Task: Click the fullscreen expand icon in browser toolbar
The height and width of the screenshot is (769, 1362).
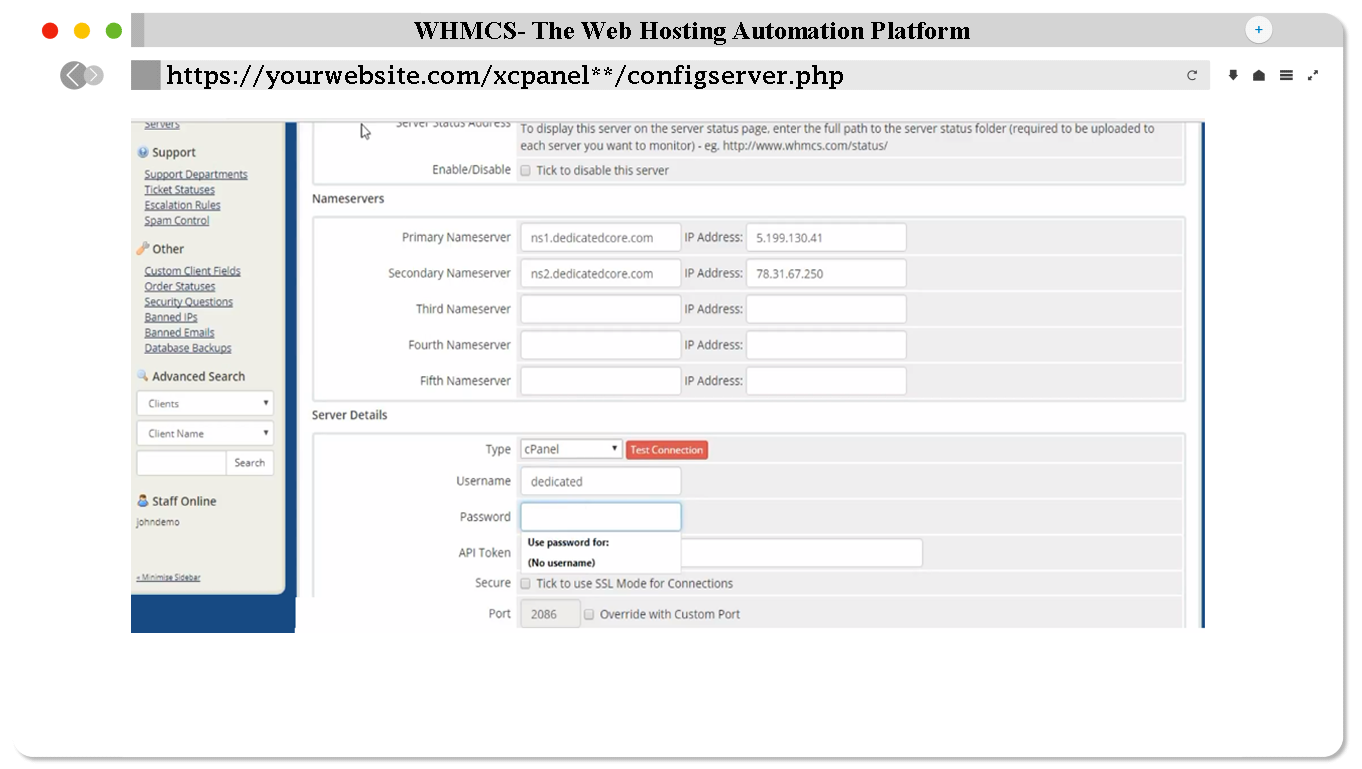Action: point(1313,75)
